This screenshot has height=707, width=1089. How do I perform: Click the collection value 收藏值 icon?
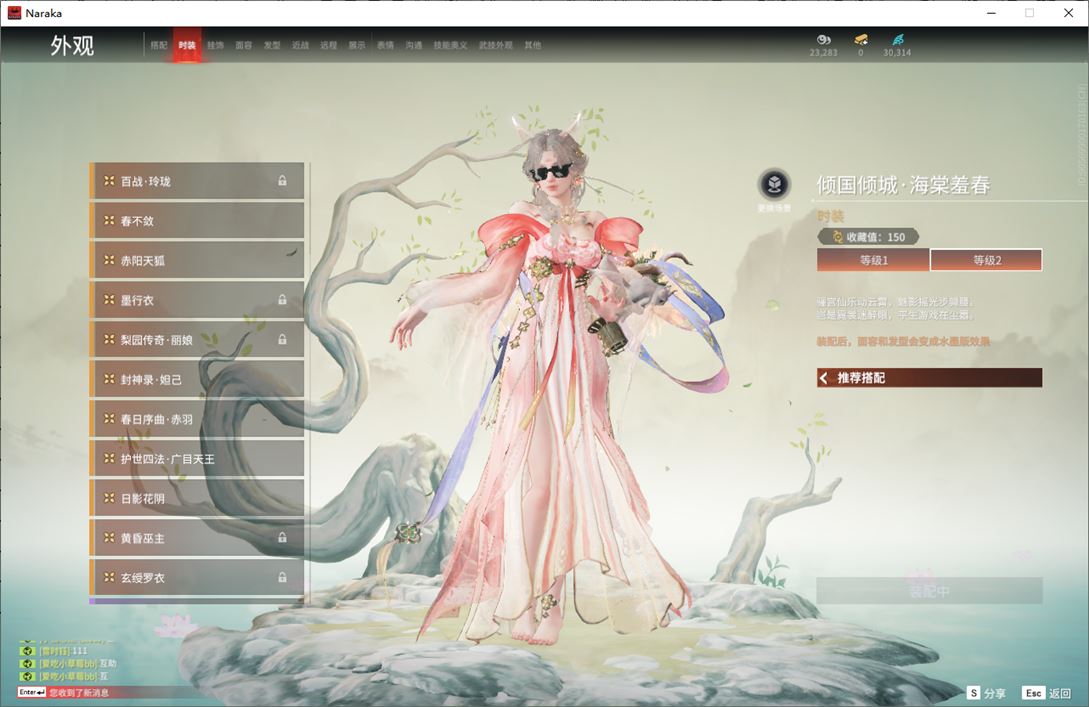(838, 237)
